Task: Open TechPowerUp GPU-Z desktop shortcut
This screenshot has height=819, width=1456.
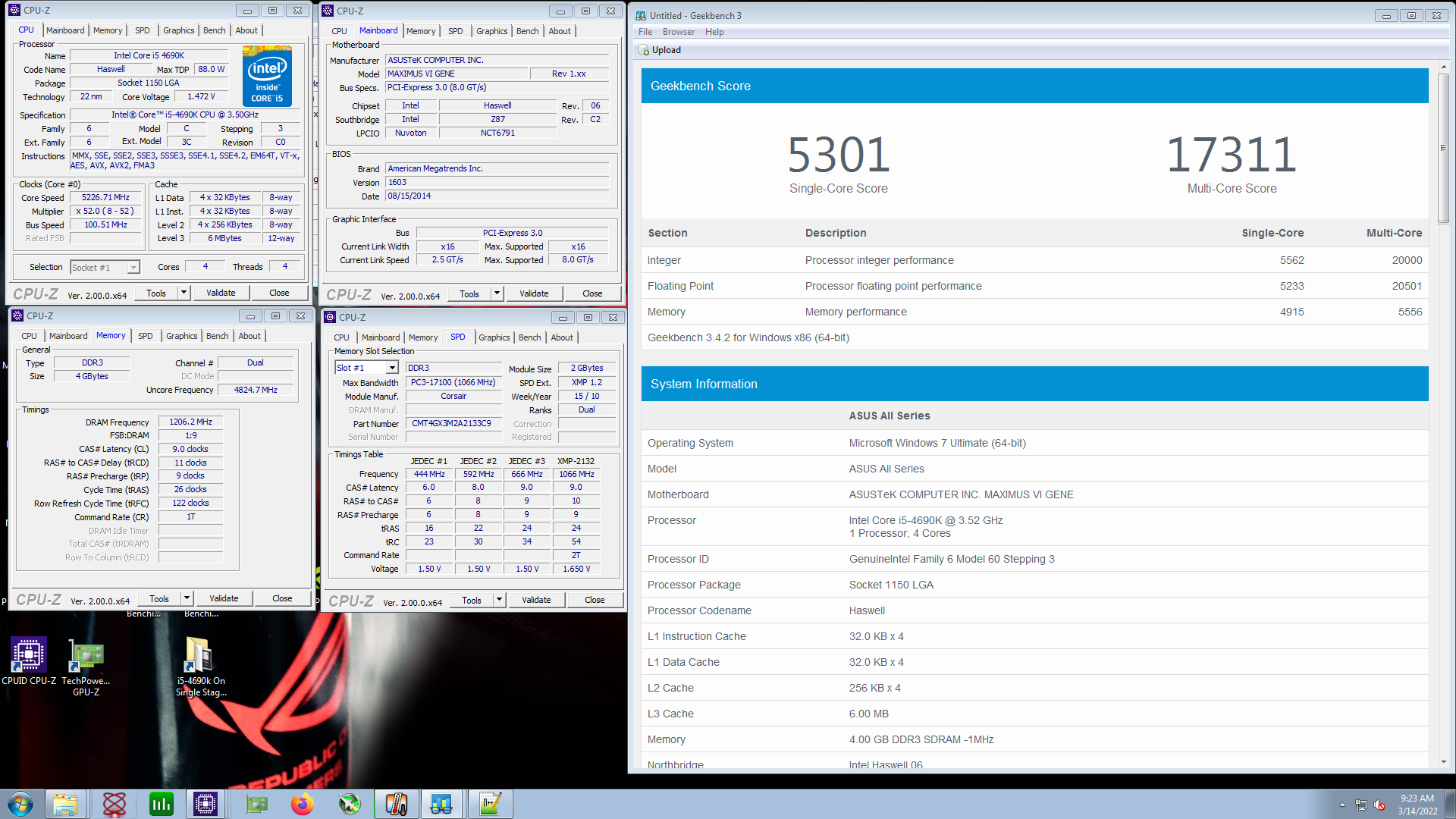Action: point(86,667)
